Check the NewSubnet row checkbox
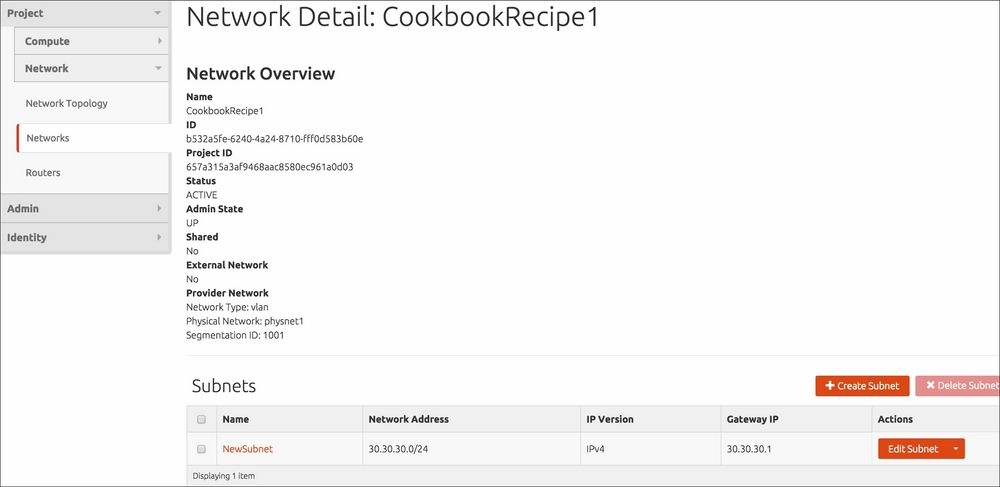 tap(202, 449)
